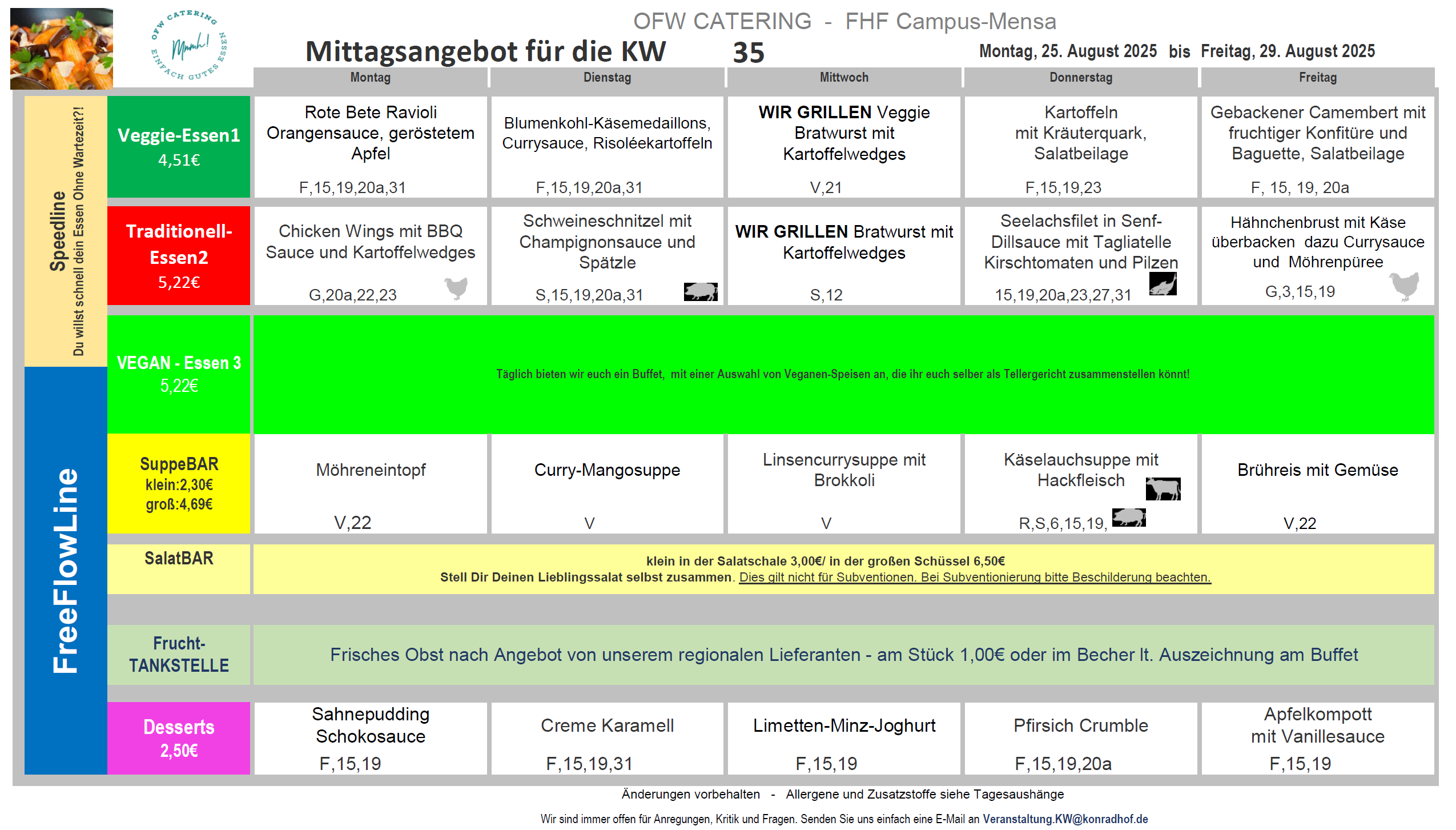The height and width of the screenshot is (830, 1456).
Task: Open the Veranstaltung.KW@konradhof.de email link
Action: pyautogui.click(x=1065, y=819)
